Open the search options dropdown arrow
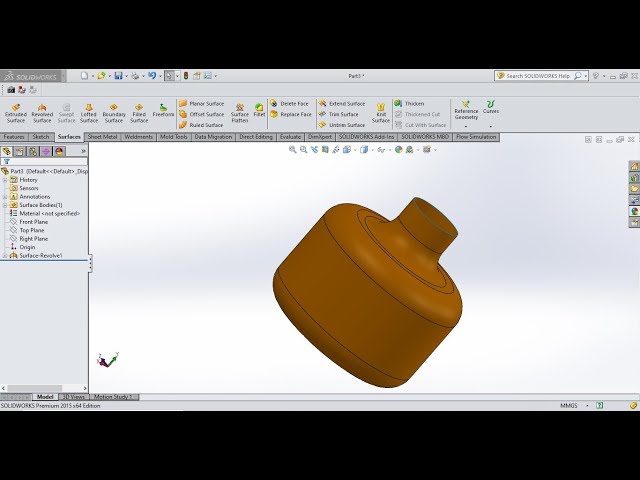 coord(586,76)
